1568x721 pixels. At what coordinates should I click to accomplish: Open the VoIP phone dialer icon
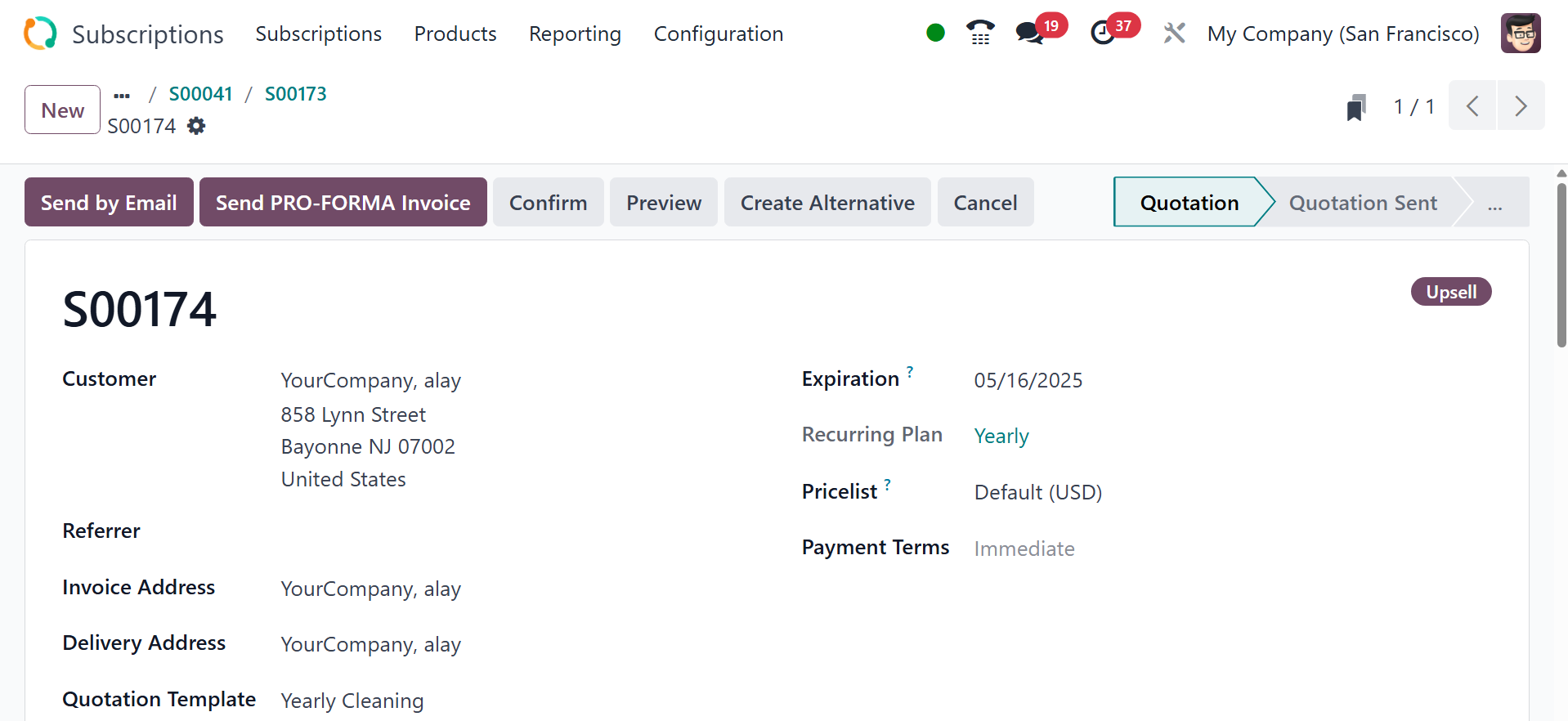pos(980,33)
